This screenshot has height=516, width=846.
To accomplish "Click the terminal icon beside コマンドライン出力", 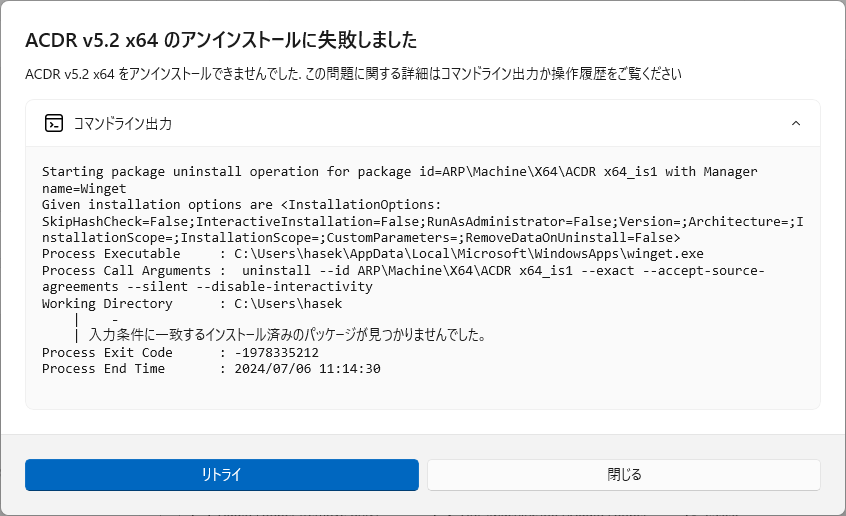I will pyautogui.click(x=54, y=124).
